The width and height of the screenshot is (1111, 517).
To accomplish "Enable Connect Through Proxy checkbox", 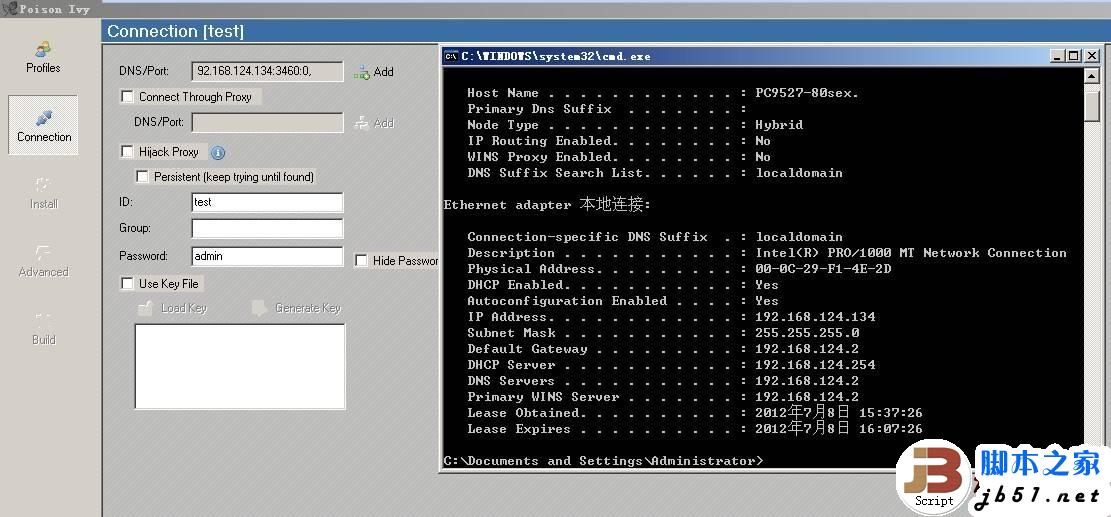I will click(127, 97).
